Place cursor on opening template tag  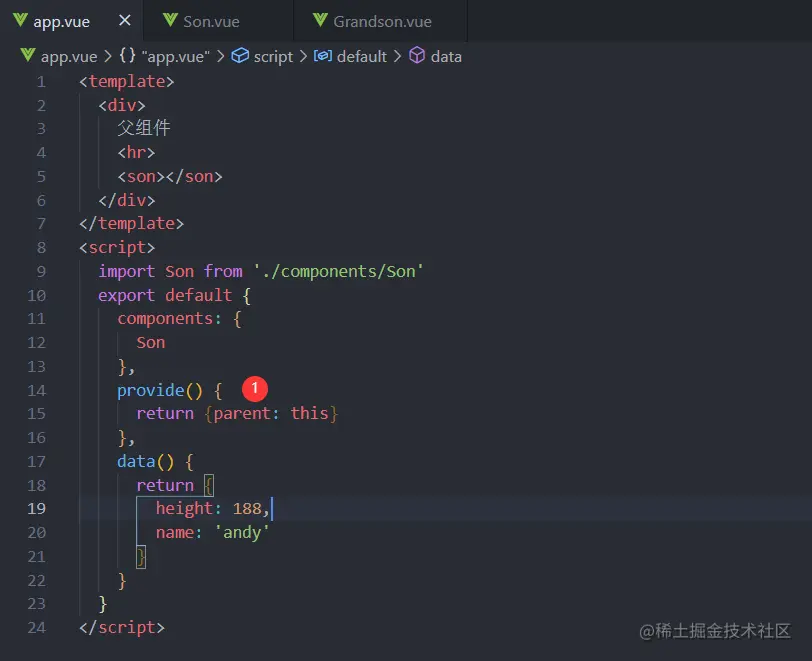click(127, 82)
